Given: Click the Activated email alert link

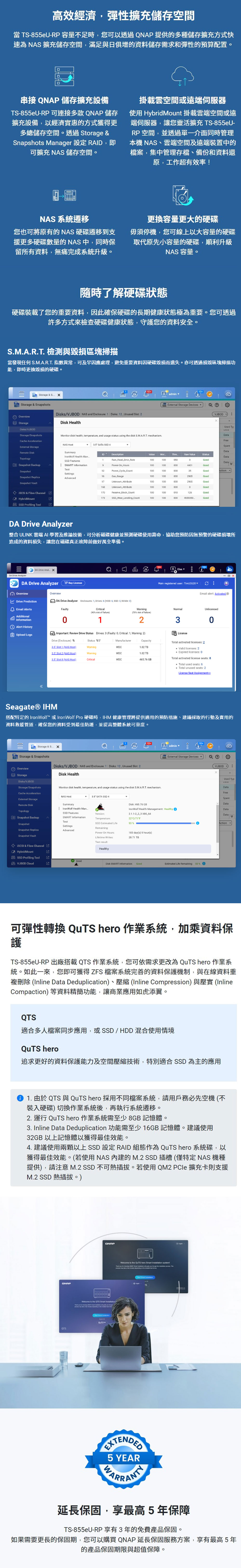Looking at the screenshot, I should tap(220, 593).
